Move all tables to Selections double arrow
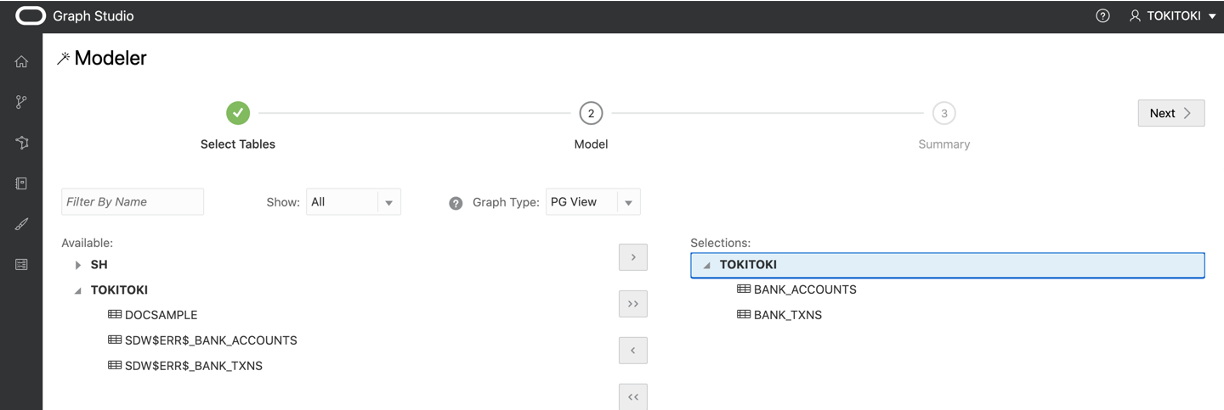This screenshot has height=410, width=1224. [x=633, y=304]
